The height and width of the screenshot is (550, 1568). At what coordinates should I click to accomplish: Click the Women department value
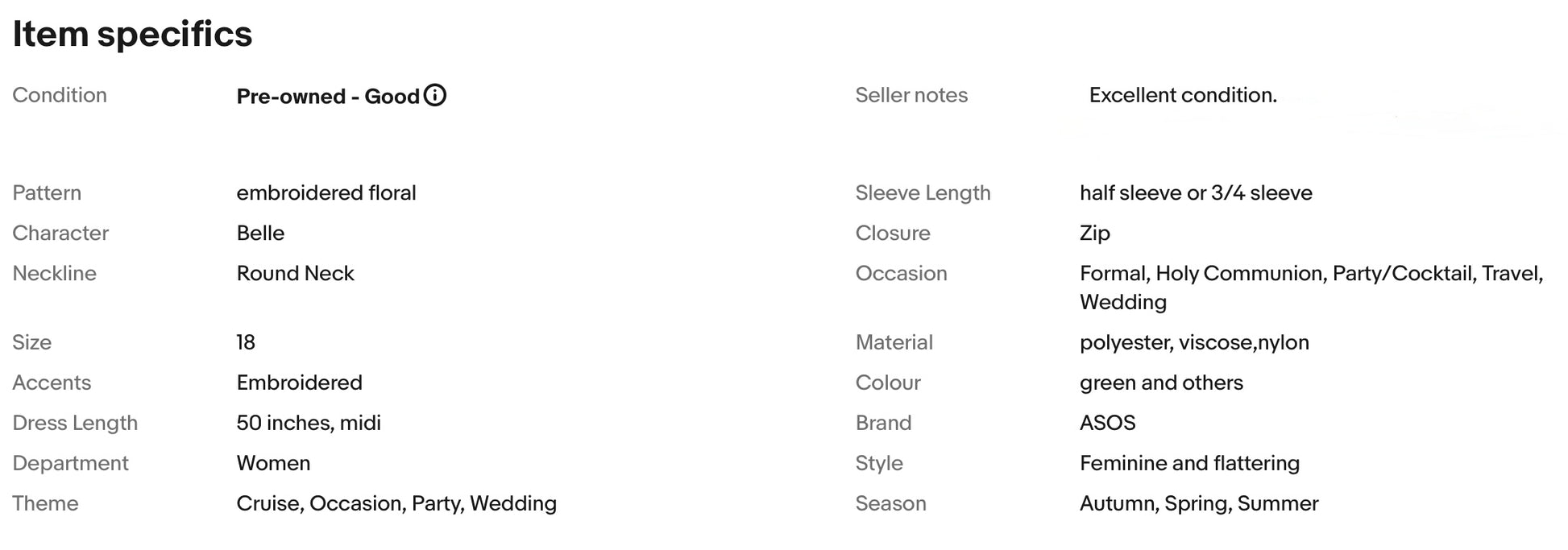(x=273, y=463)
